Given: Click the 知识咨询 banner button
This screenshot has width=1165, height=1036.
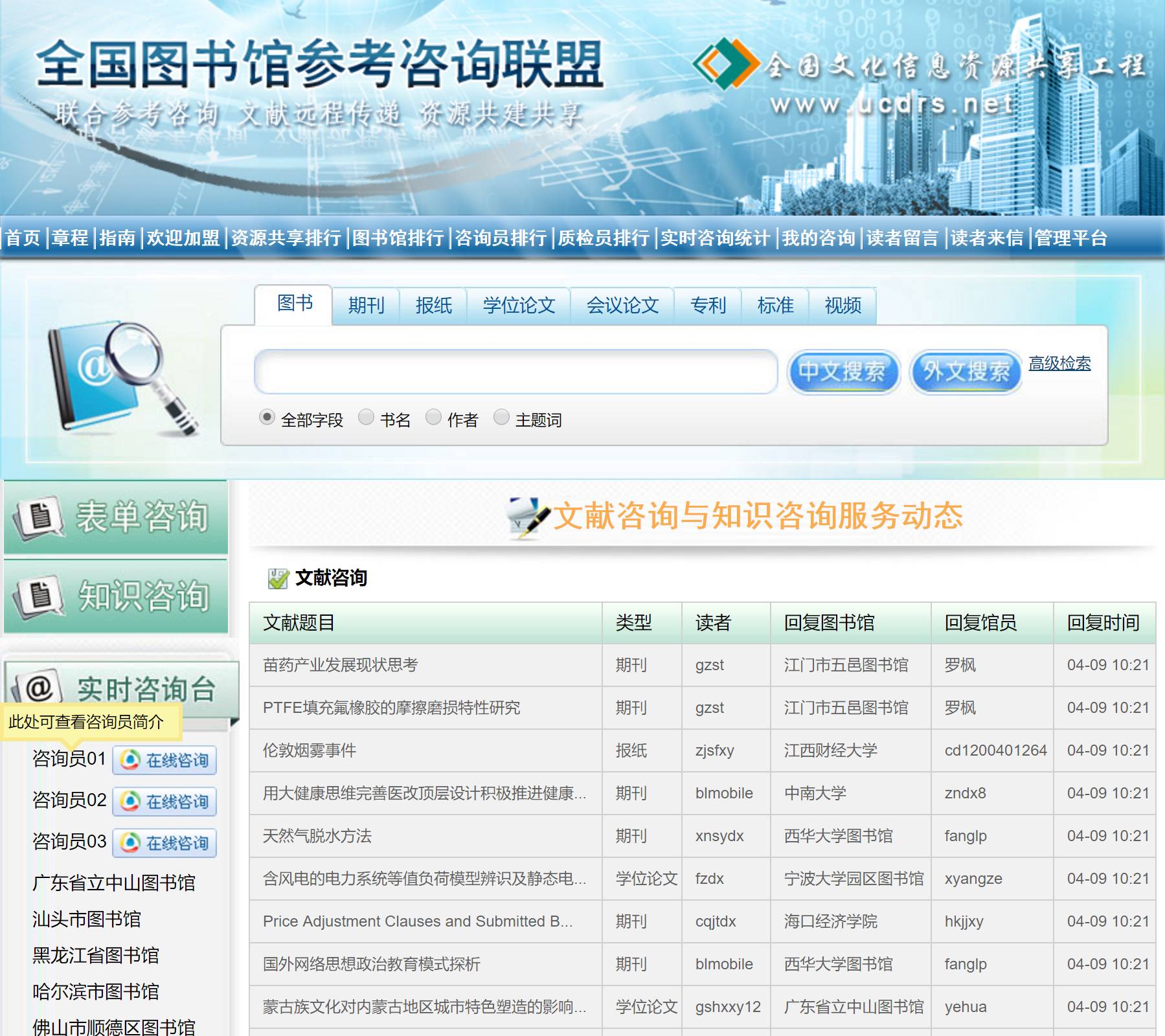Looking at the screenshot, I should click(x=116, y=596).
